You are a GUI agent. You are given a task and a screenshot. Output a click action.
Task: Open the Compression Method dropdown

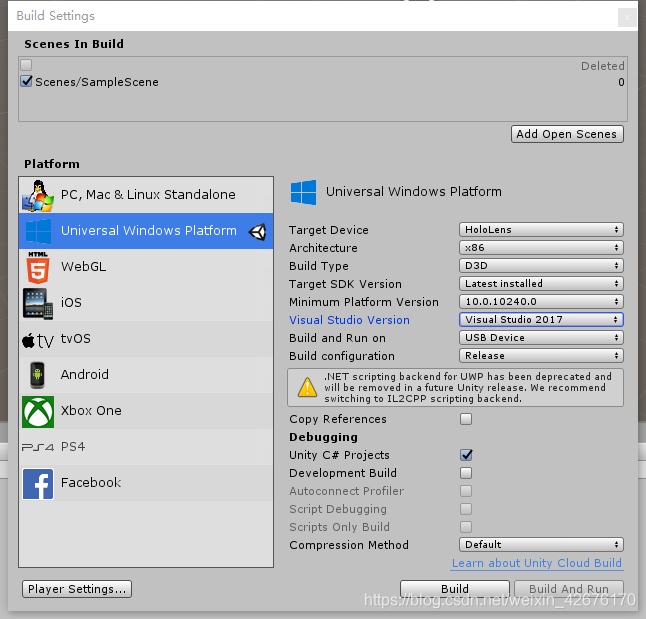(x=541, y=544)
